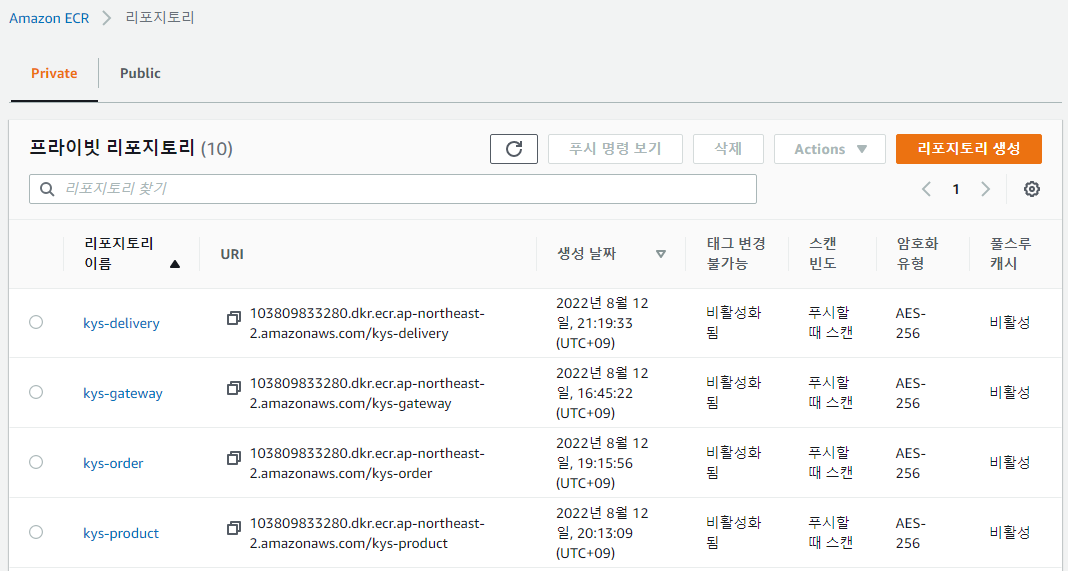
Task: Open table preferences gear icon
Action: (1032, 189)
